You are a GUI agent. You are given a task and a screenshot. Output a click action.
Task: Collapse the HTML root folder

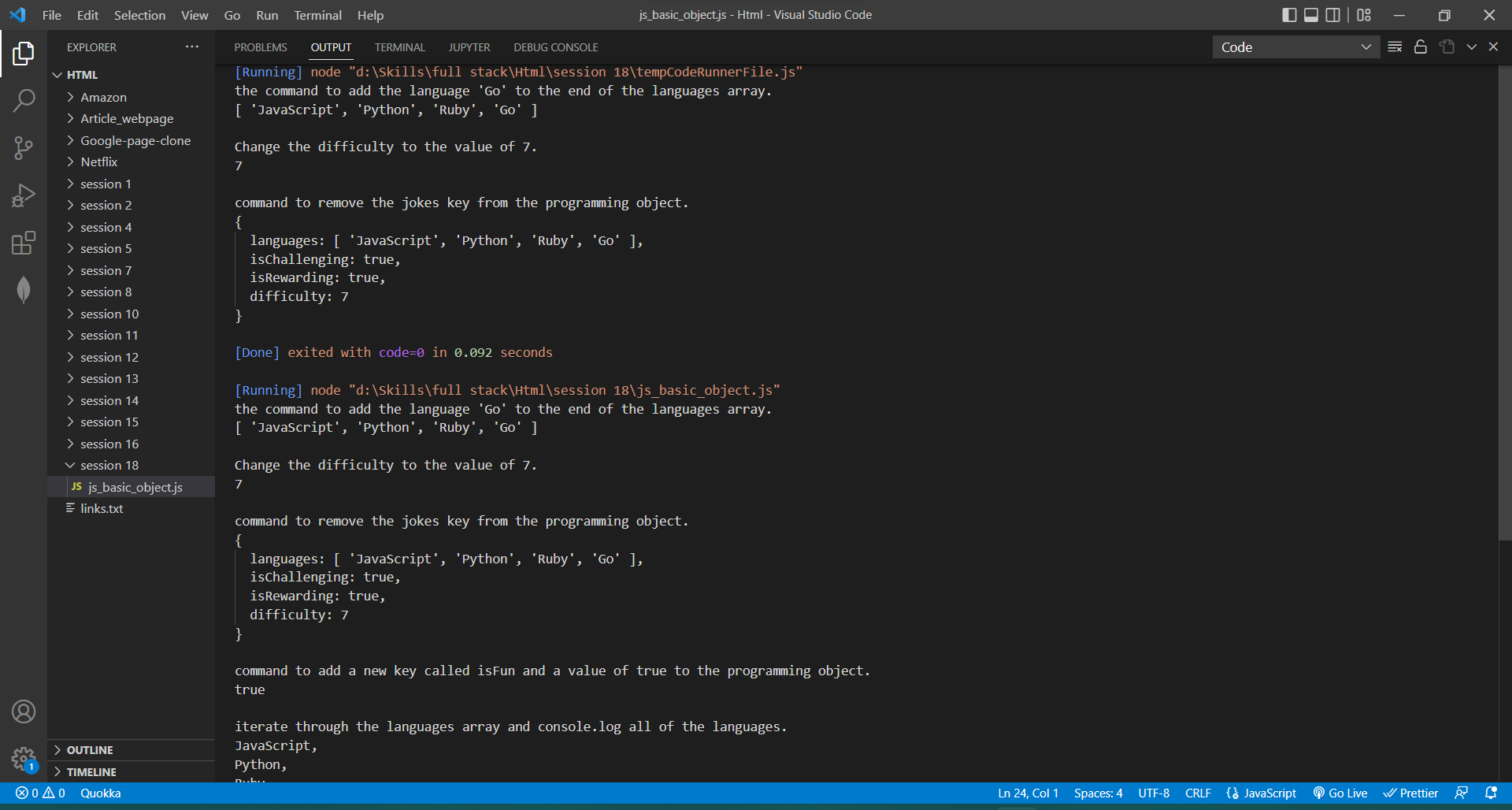click(131, 75)
